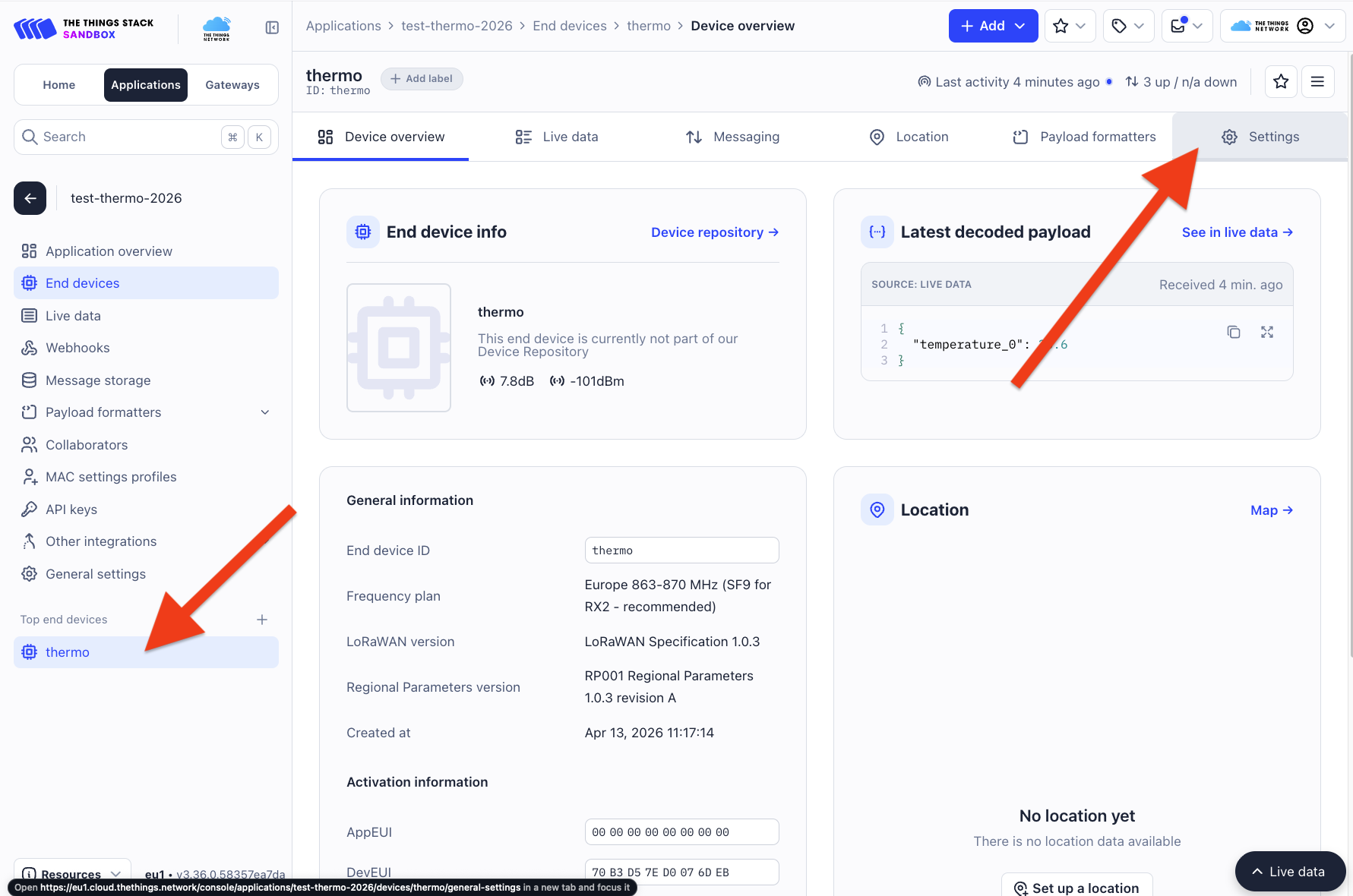
Task: Expand the decoded payload to fullscreen
Action: (1266, 332)
